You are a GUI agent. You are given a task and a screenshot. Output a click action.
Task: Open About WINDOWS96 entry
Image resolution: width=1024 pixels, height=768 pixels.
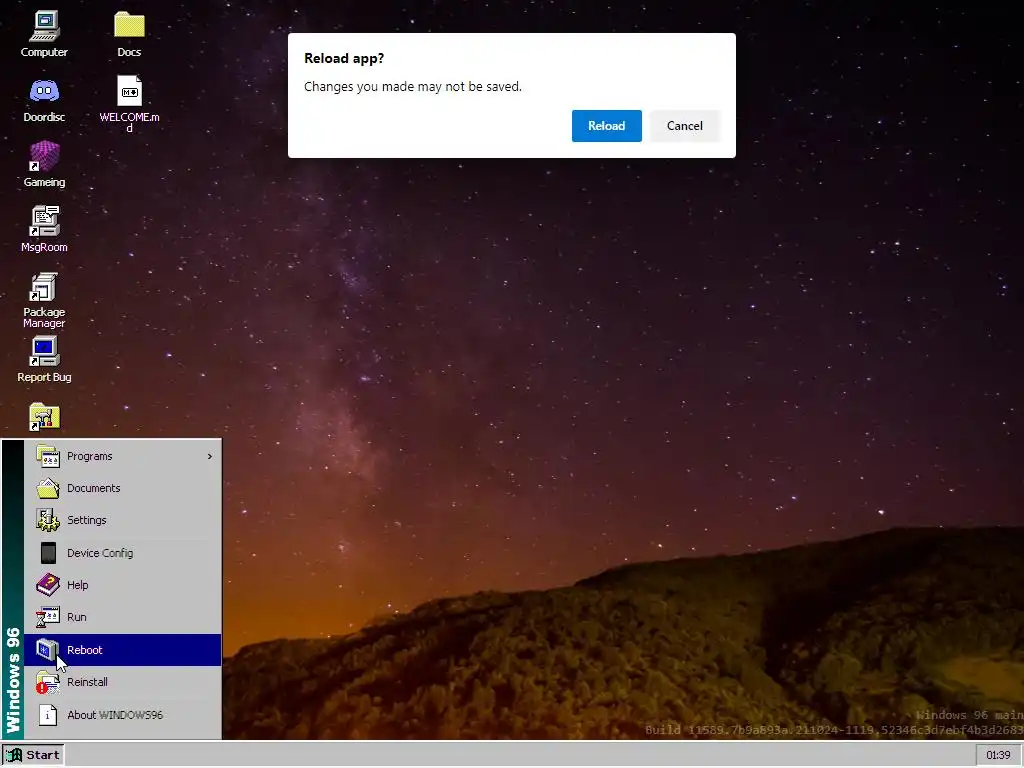click(x=123, y=714)
